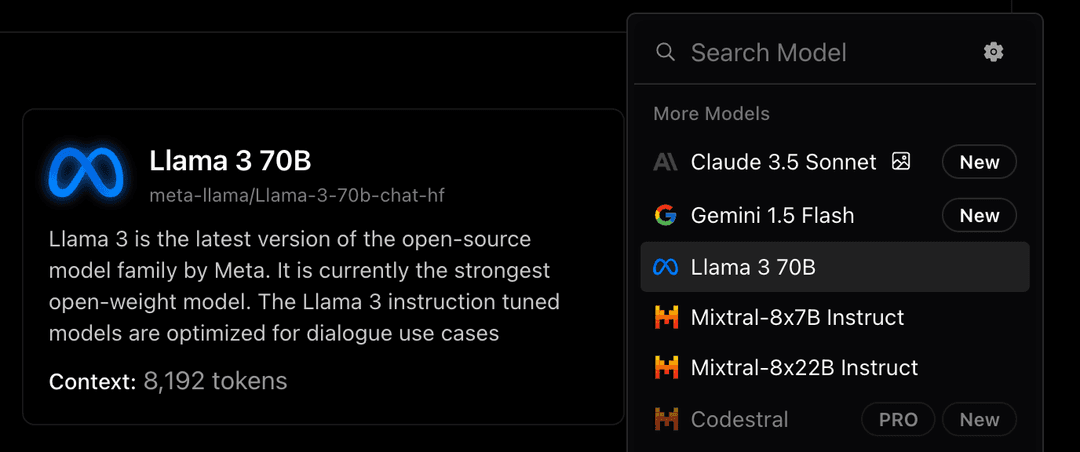Click the Google logo beside Gemini 1.5 Flash
Screen dimensions: 1080x452
tap(666, 216)
